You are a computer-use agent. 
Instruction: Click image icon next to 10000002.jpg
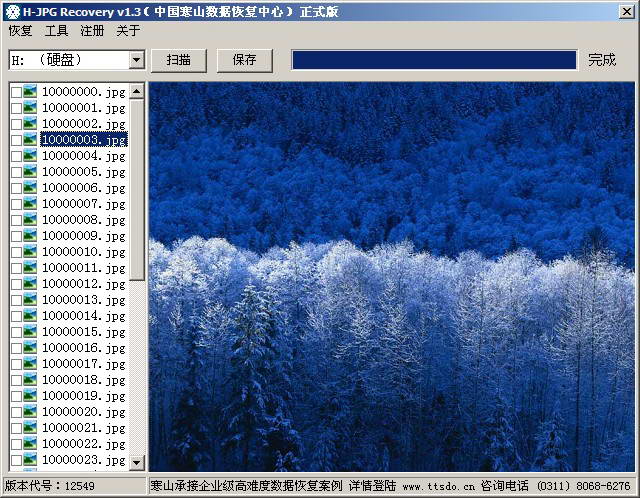point(30,123)
